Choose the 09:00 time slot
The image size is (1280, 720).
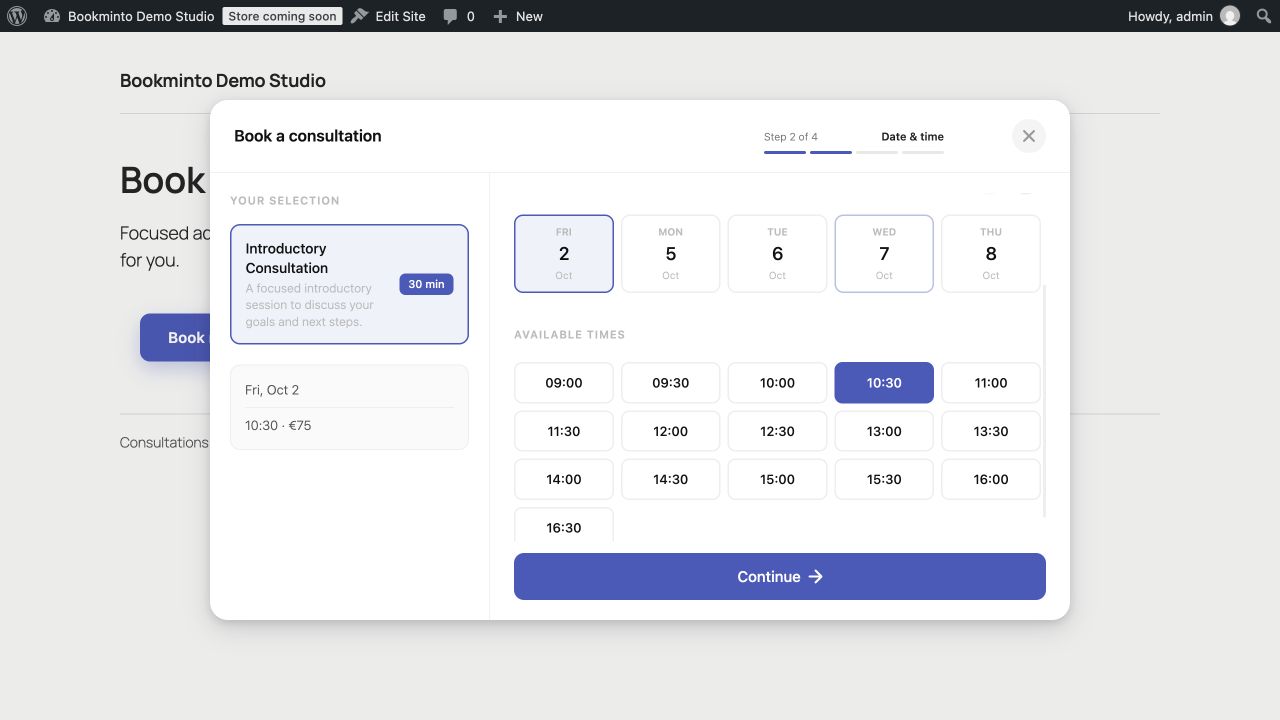[564, 383]
